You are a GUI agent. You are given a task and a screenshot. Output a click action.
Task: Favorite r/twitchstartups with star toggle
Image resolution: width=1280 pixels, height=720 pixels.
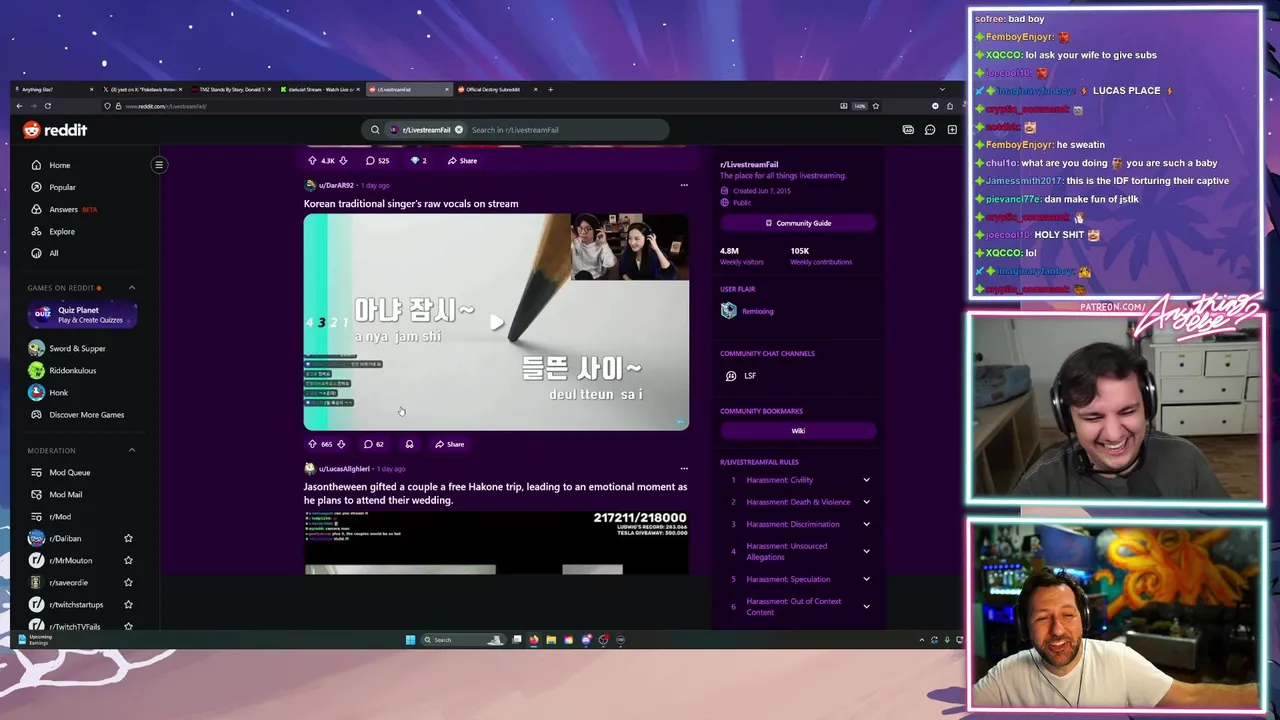pos(128,604)
